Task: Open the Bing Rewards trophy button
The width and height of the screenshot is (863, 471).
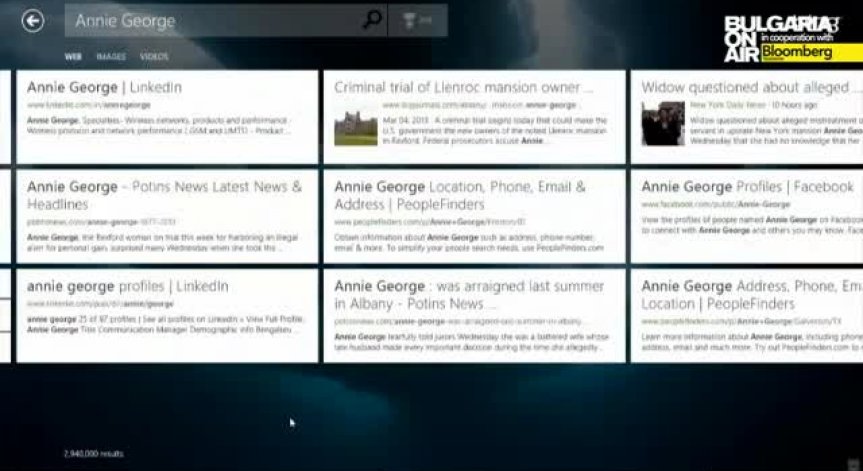Action: (418, 20)
